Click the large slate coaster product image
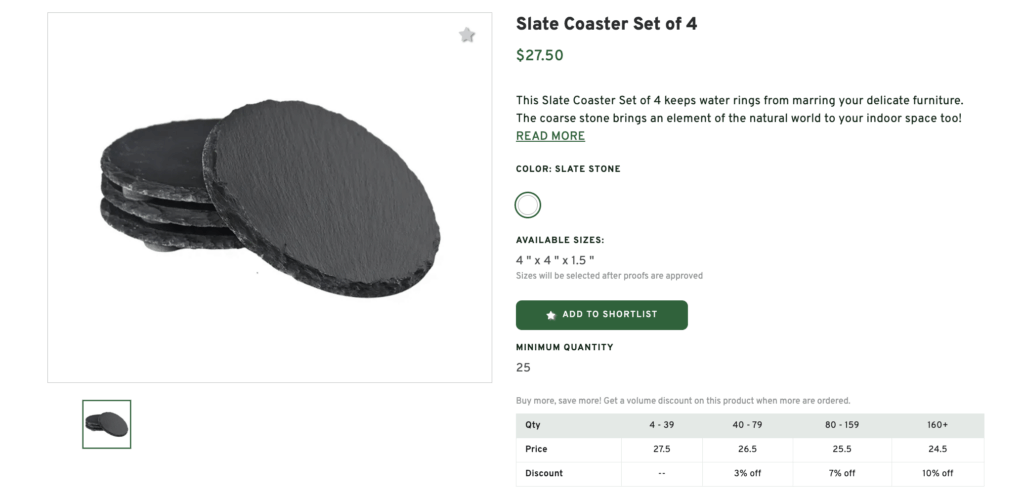This screenshot has height=496, width=1024. tap(270, 197)
